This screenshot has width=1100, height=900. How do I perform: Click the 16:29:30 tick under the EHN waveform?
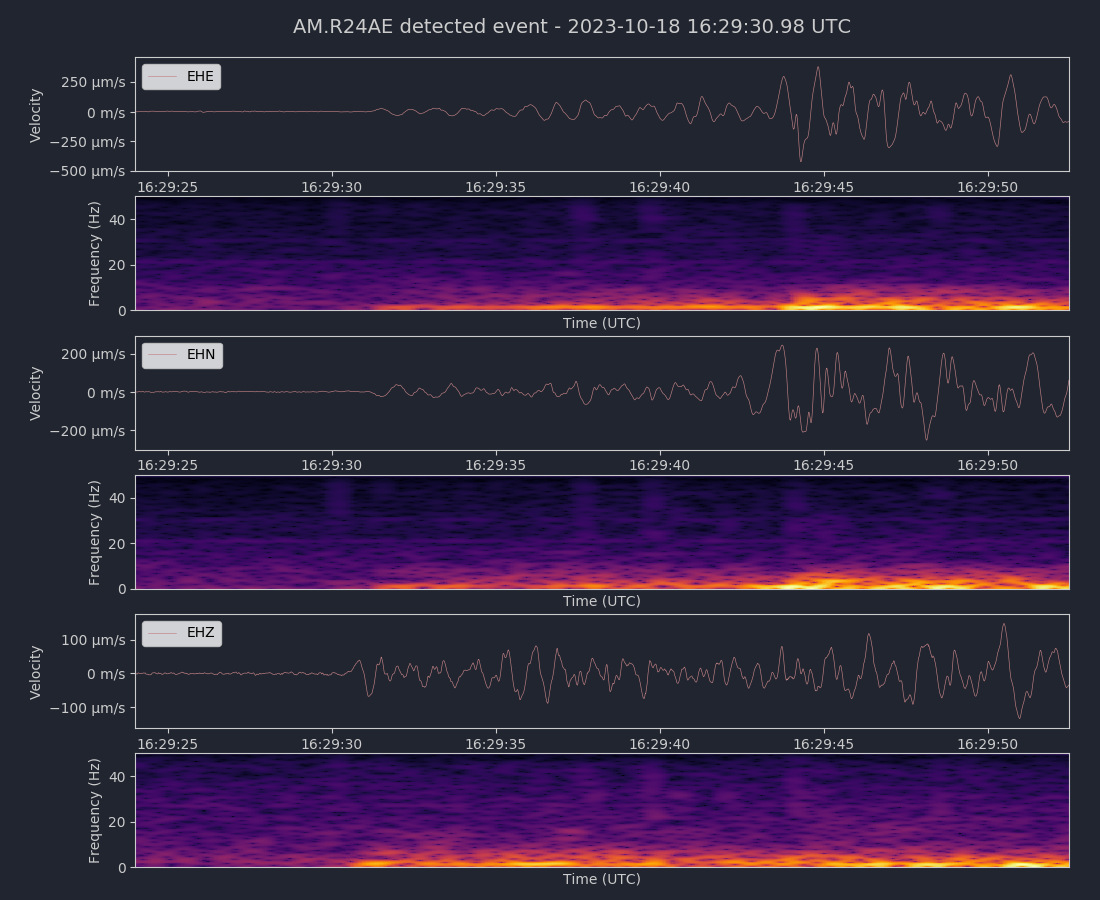332,465
